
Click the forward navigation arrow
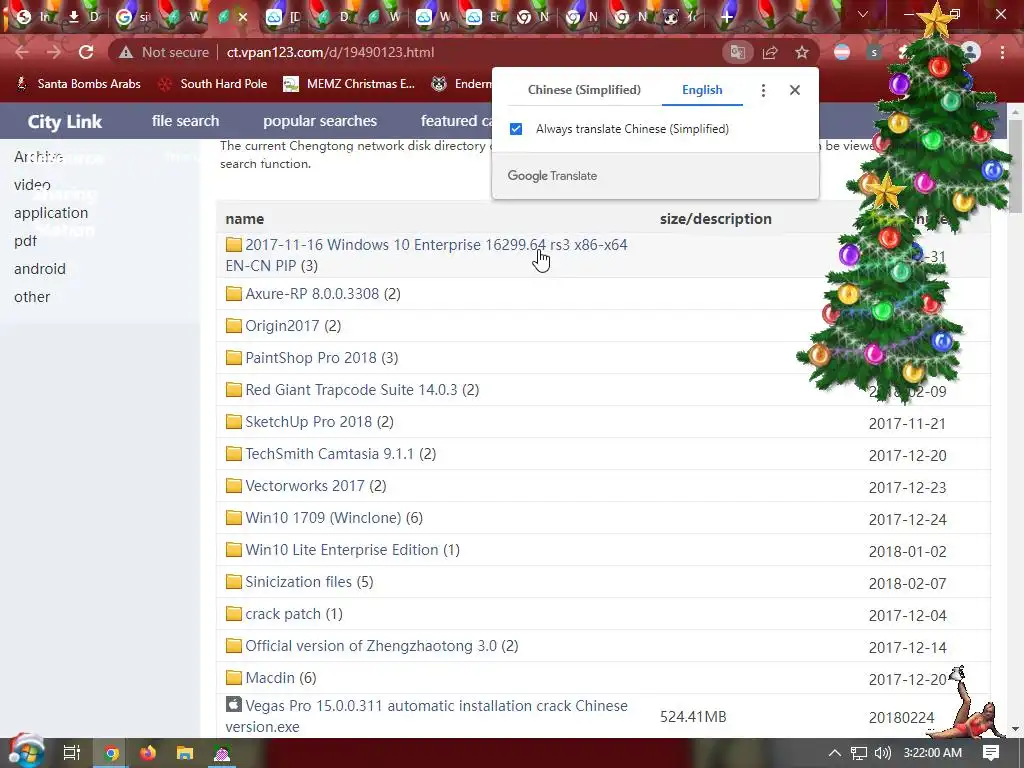tap(54, 52)
